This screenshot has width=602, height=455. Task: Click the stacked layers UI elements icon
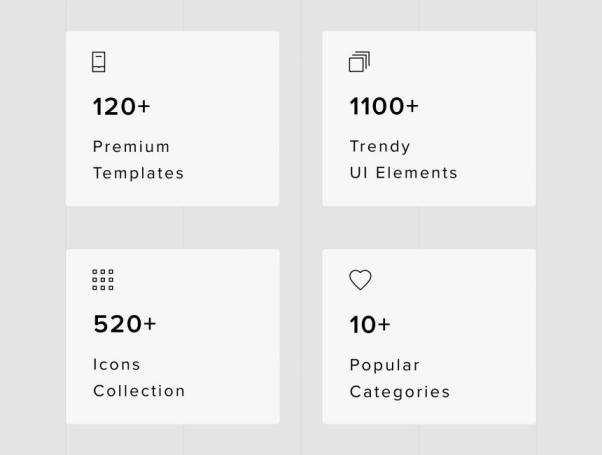coord(359,62)
